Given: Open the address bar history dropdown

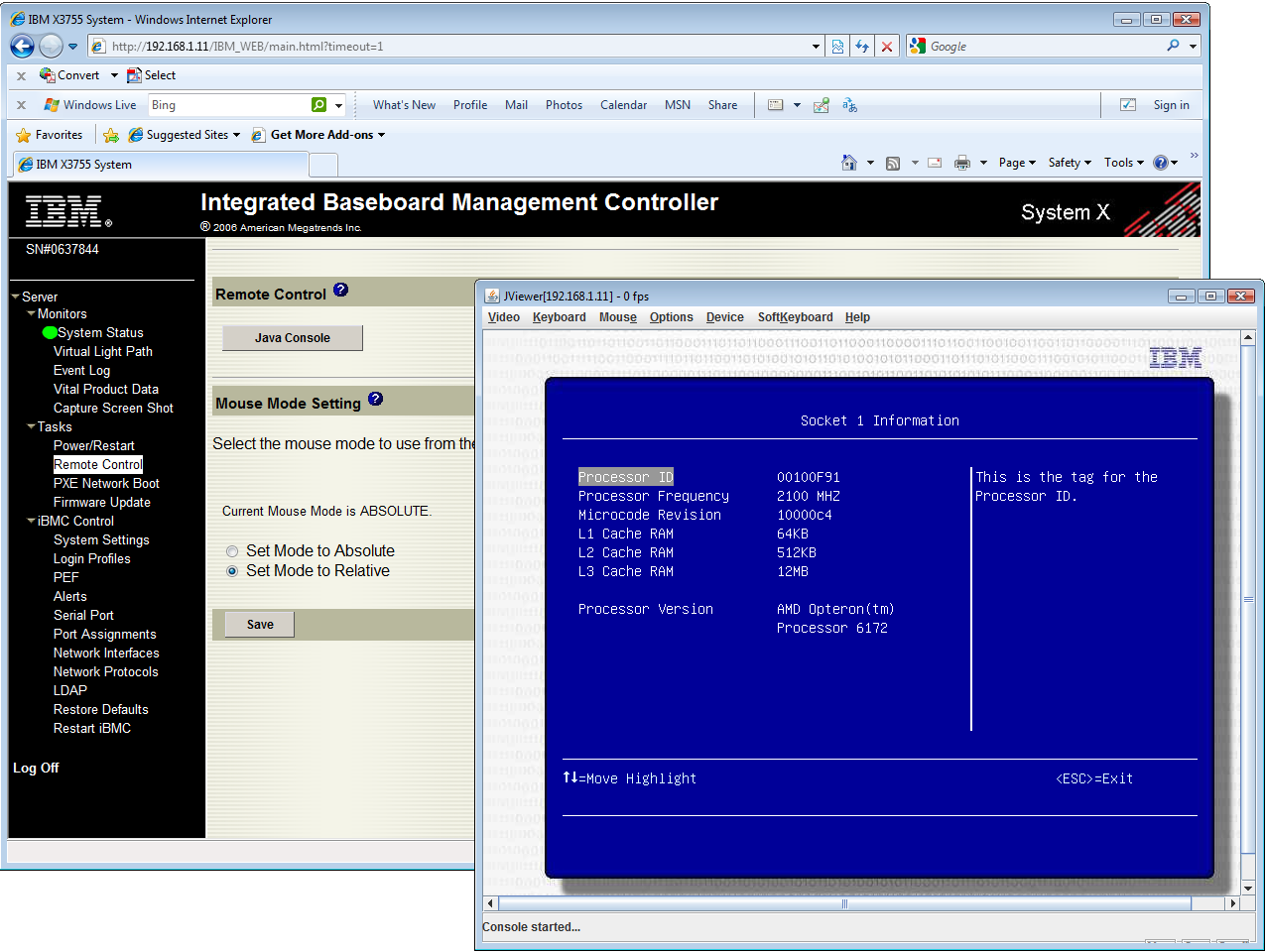Looking at the screenshot, I should [817, 46].
